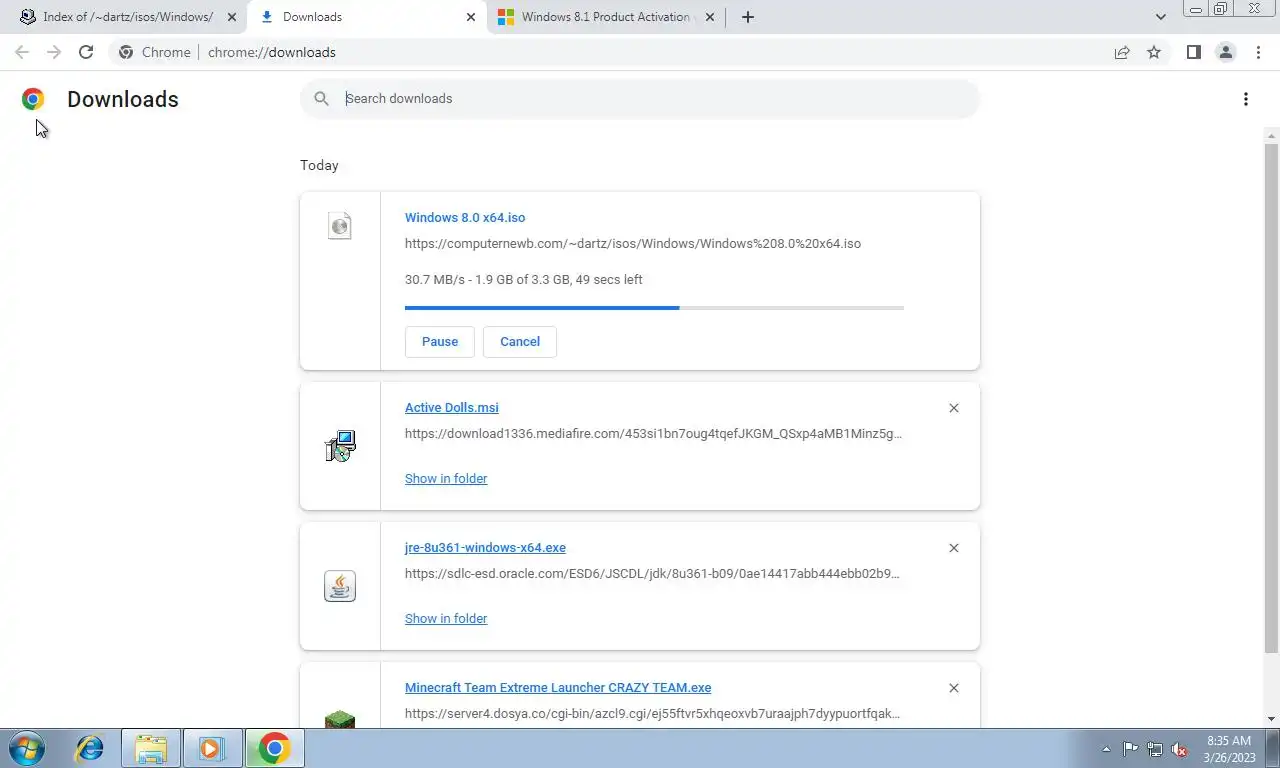Show hidden system tray icons

(1106, 749)
